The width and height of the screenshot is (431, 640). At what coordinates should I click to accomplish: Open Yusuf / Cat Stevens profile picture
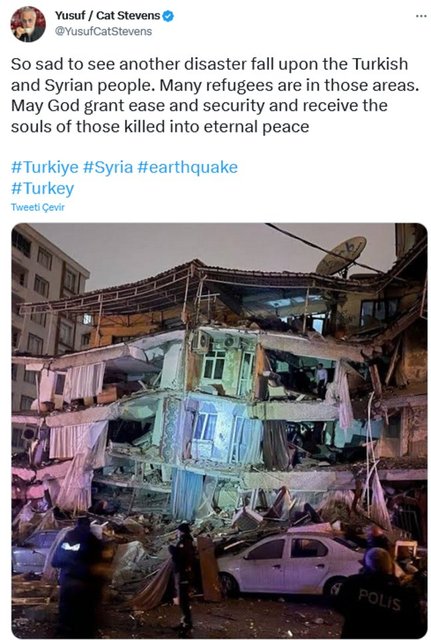pyautogui.click(x=28, y=24)
